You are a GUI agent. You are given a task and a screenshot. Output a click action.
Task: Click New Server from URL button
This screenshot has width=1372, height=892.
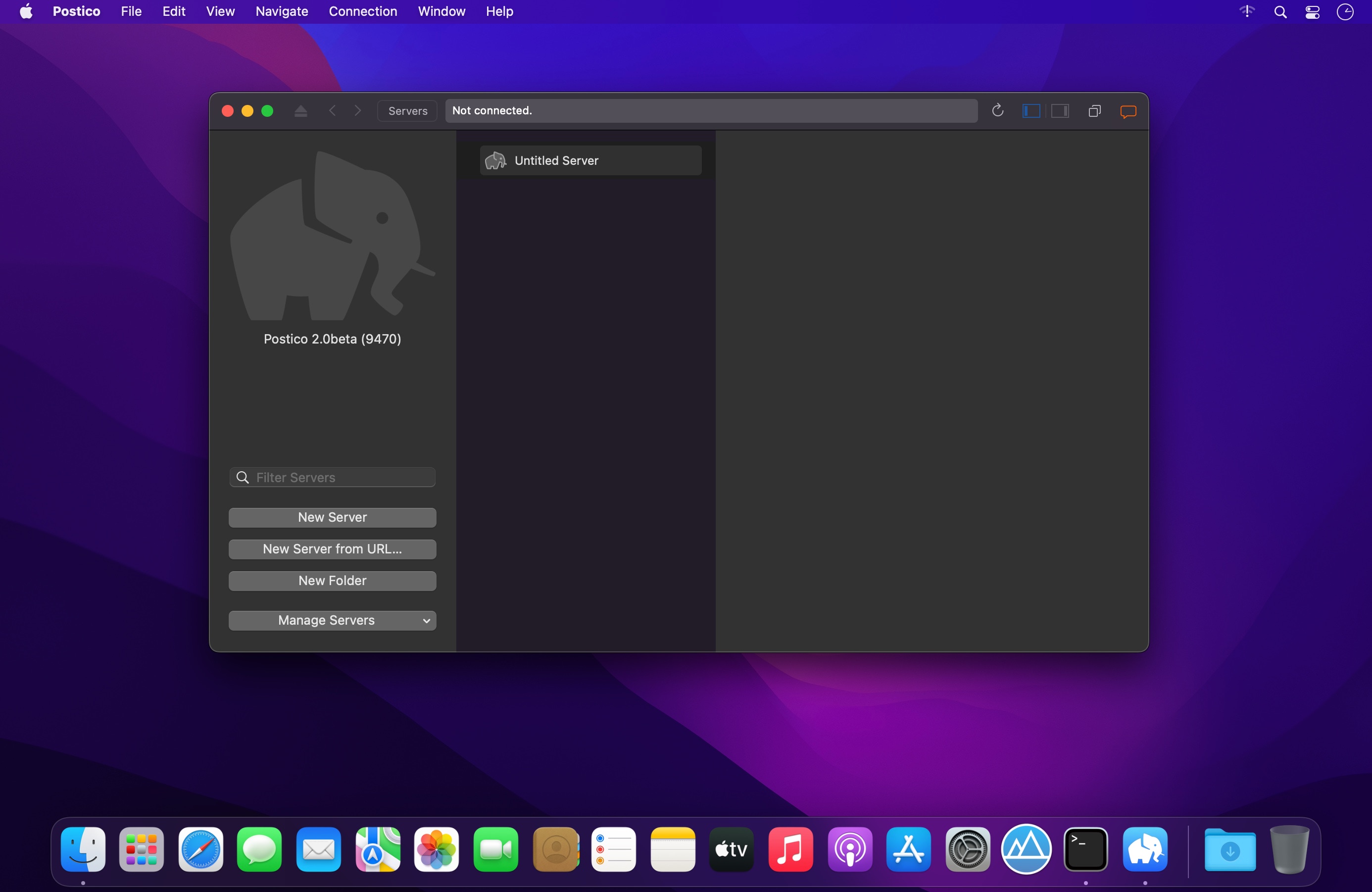[332, 549]
